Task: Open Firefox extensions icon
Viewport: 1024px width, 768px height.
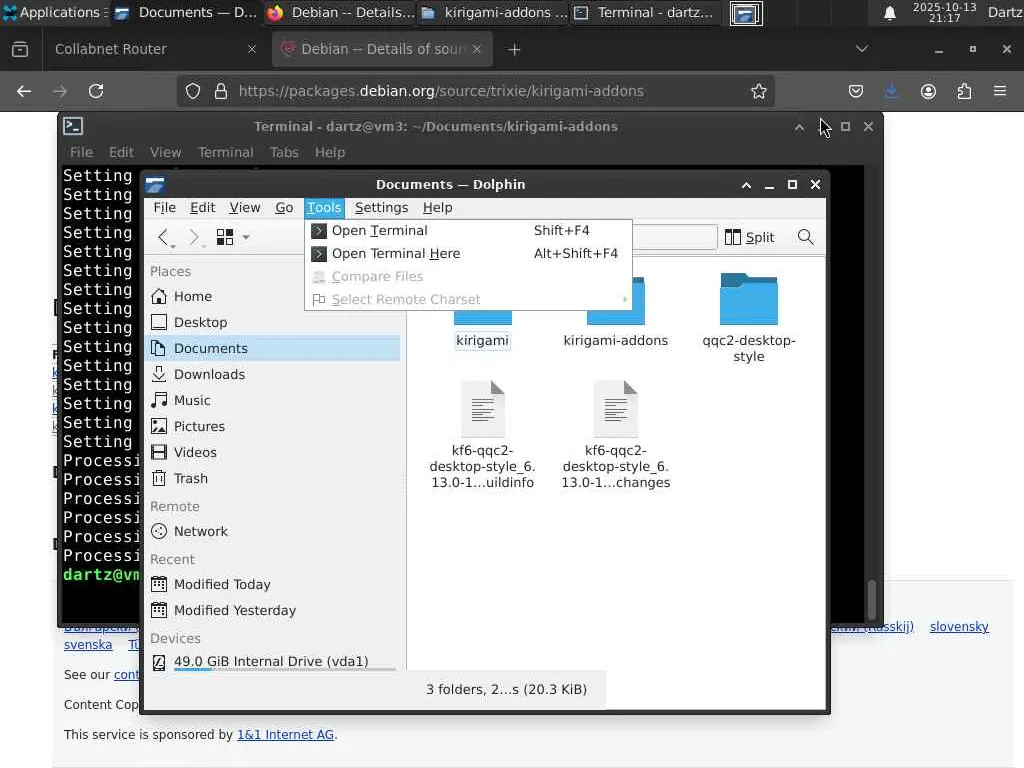Action: (964, 91)
